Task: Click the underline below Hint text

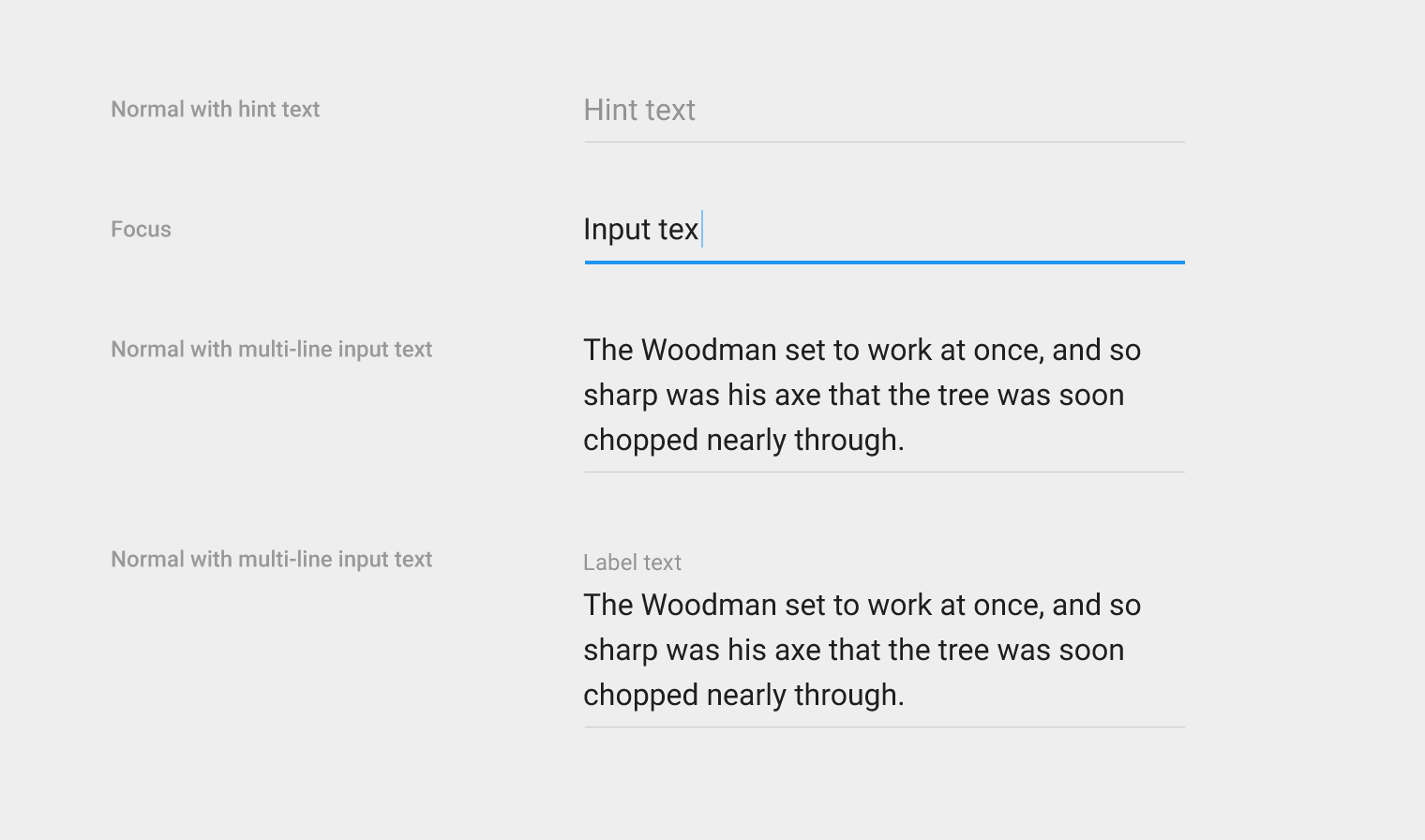Action: [x=883, y=142]
